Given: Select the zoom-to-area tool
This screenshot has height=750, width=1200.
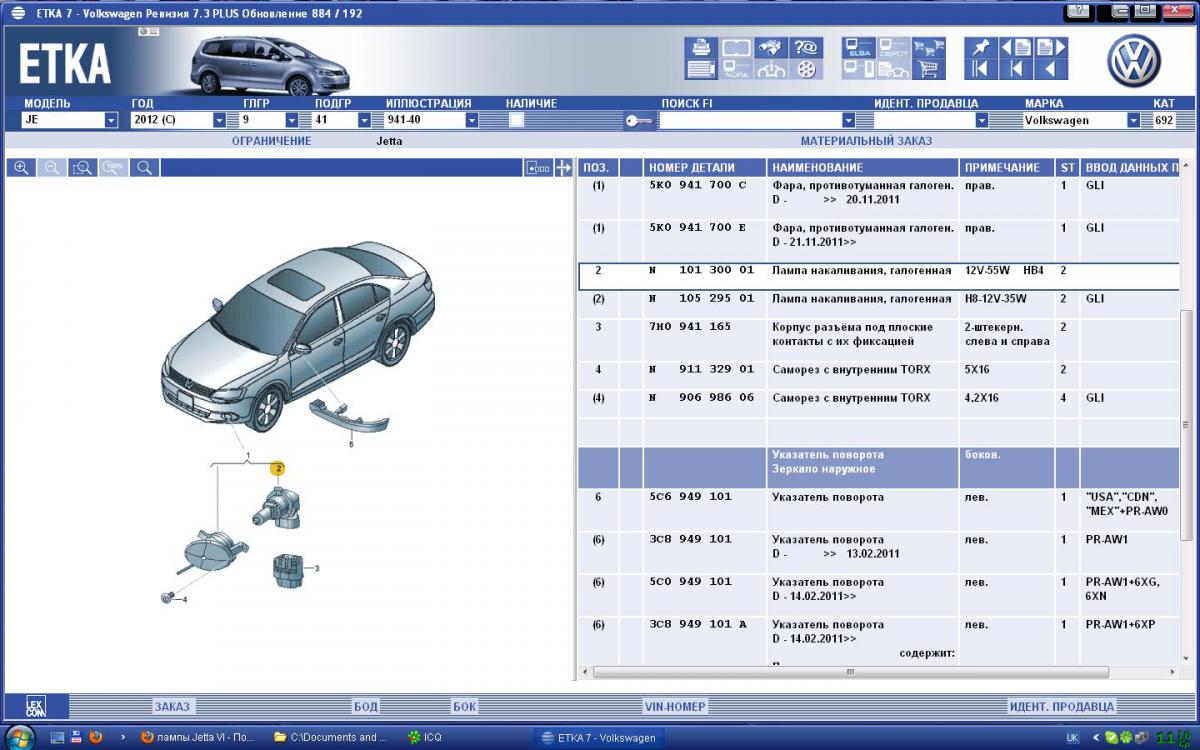Looking at the screenshot, I should pyautogui.click(x=83, y=168).
